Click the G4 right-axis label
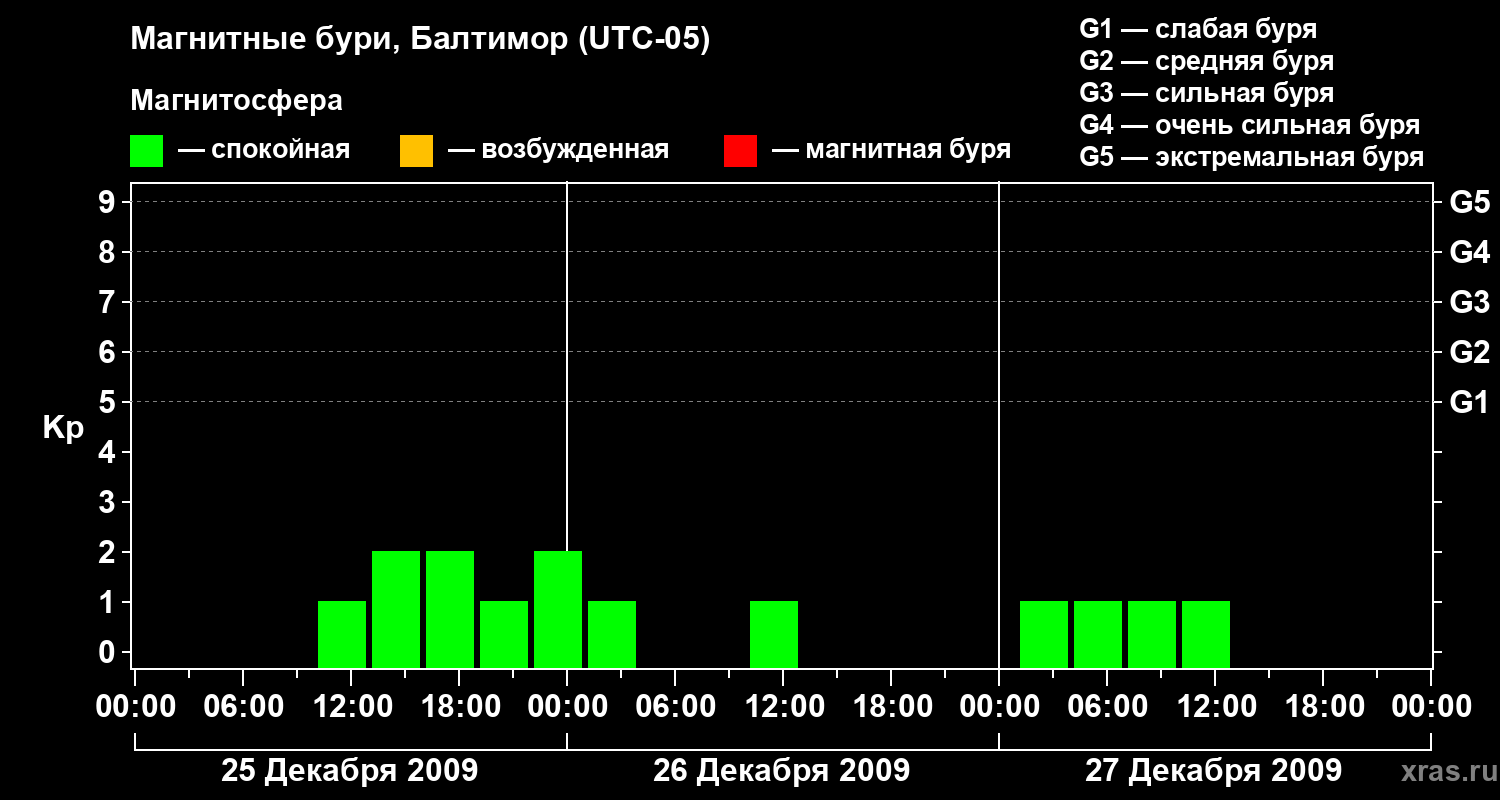Viewport: 1500px width, 800px height. tap(1469, 252)
